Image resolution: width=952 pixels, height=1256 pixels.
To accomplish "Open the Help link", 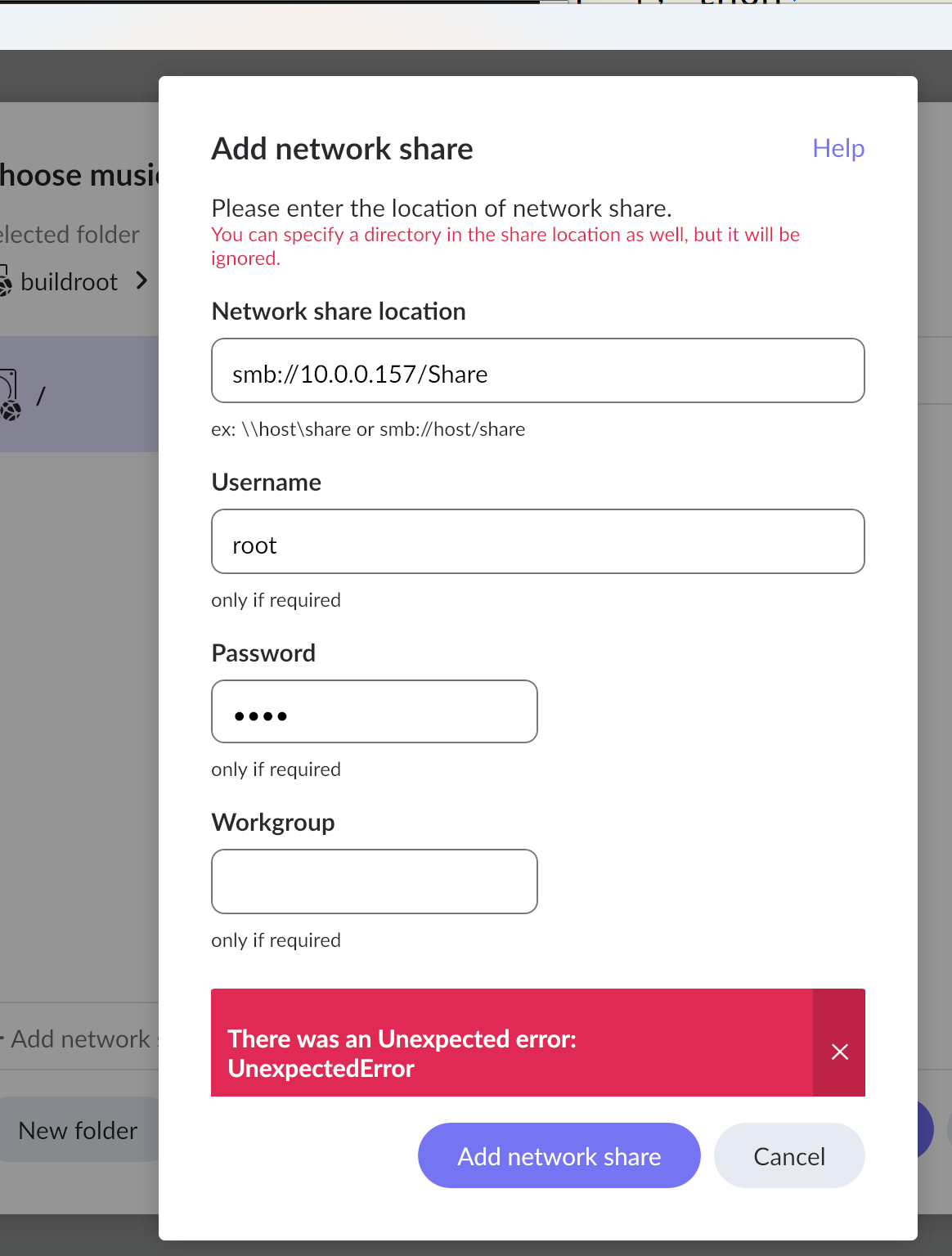I will coord(838,149).
